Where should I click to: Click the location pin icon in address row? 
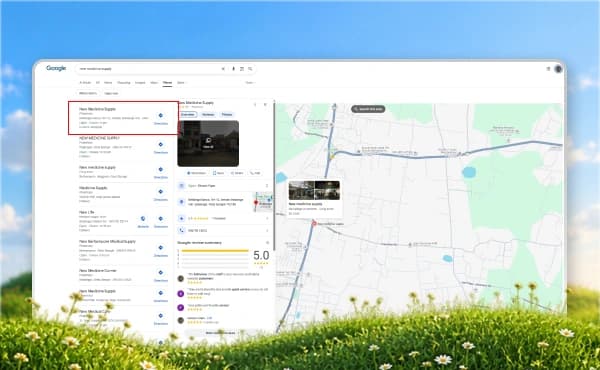click(181, 202)
